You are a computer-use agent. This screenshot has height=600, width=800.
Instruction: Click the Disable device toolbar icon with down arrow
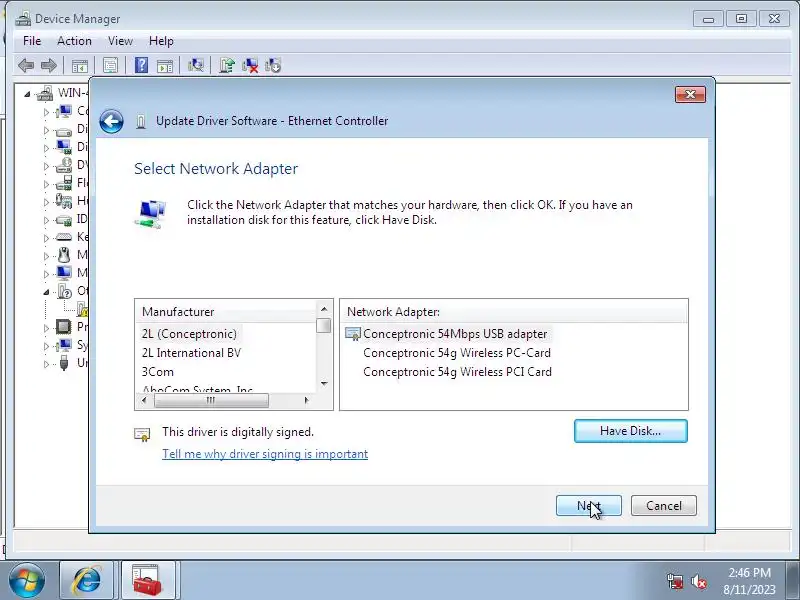[x=273, y=65]
